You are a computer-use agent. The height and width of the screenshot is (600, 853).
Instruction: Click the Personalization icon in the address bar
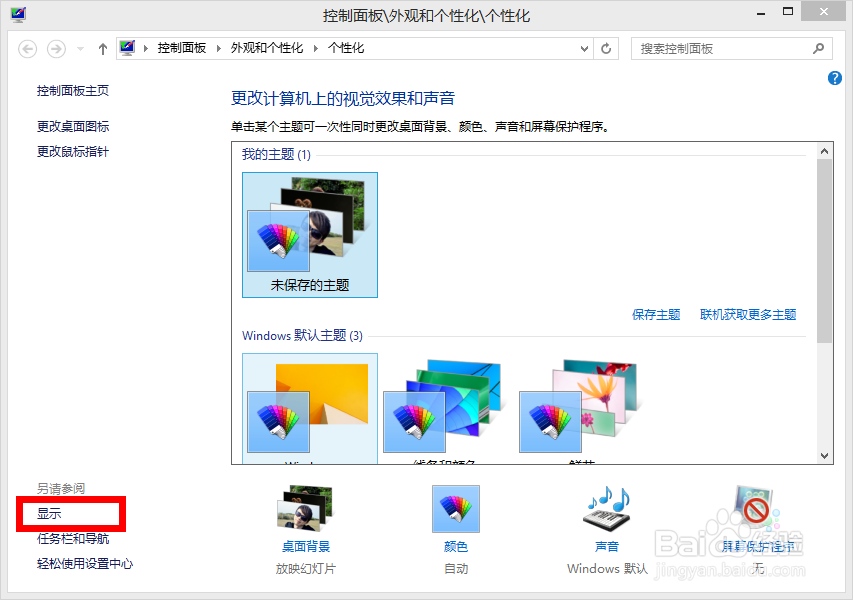pos(127,48)
